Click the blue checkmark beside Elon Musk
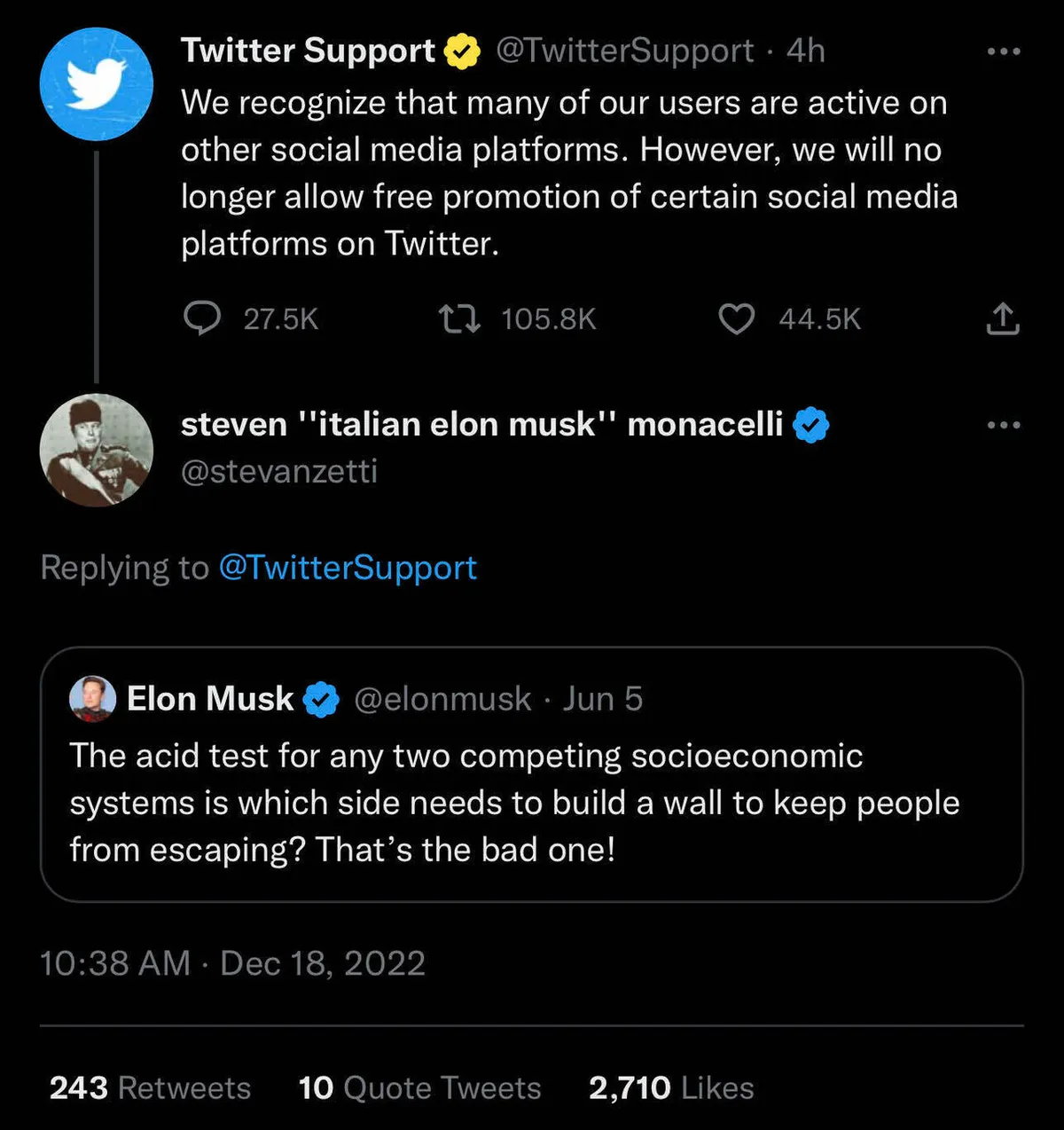1064x1130 pixels. [321, 700]
